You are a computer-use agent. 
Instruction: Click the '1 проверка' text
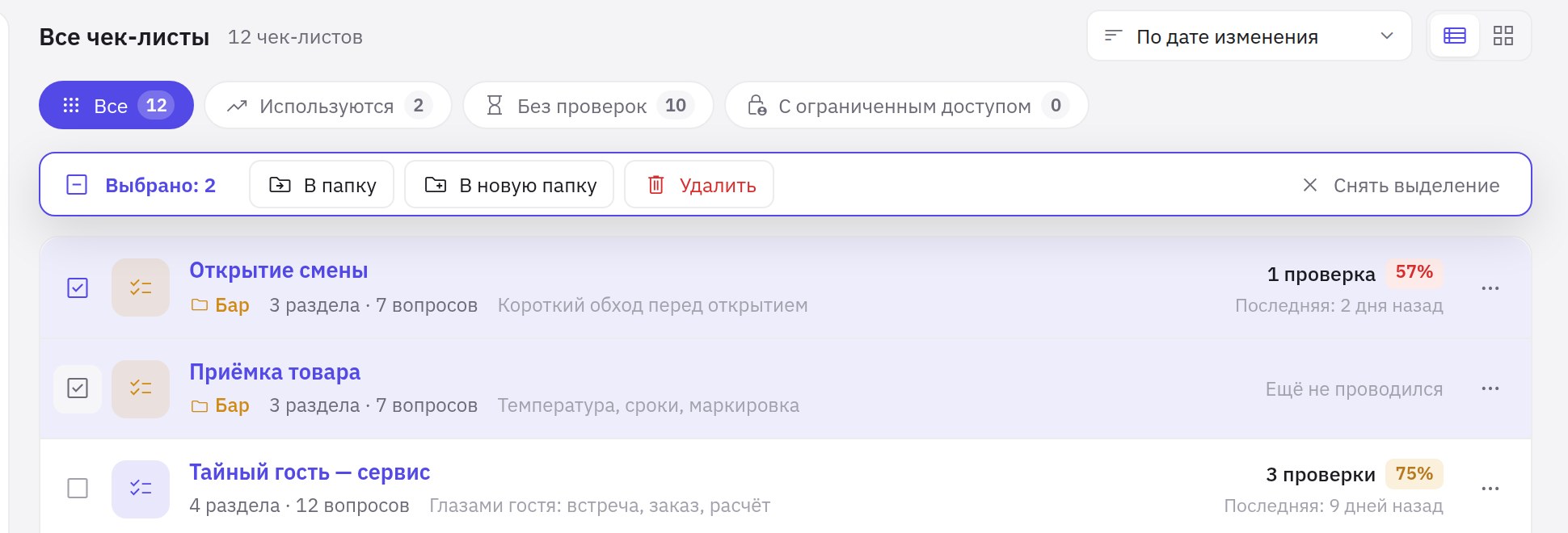[x=1321, y=275]
